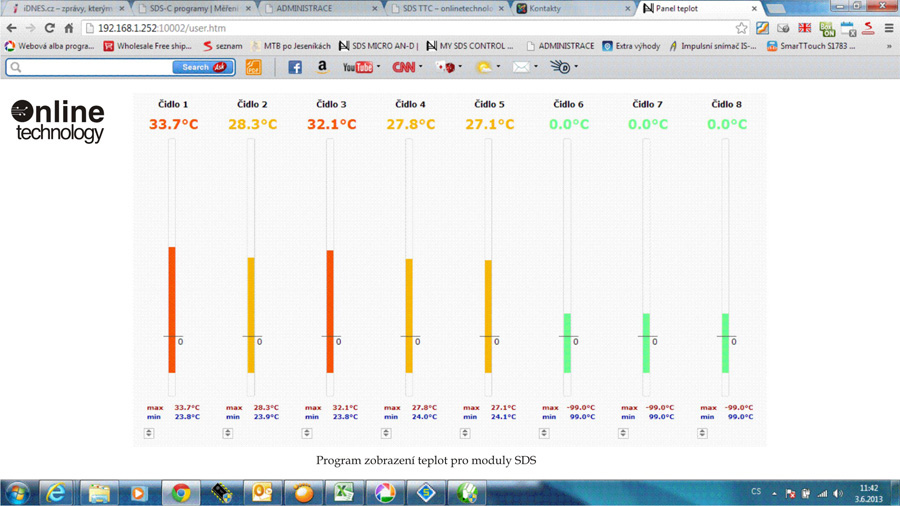This screenshot has height=506, width=900.
Task: Open the Amazon toolbar shortcut
Action: tap(322, 67)
